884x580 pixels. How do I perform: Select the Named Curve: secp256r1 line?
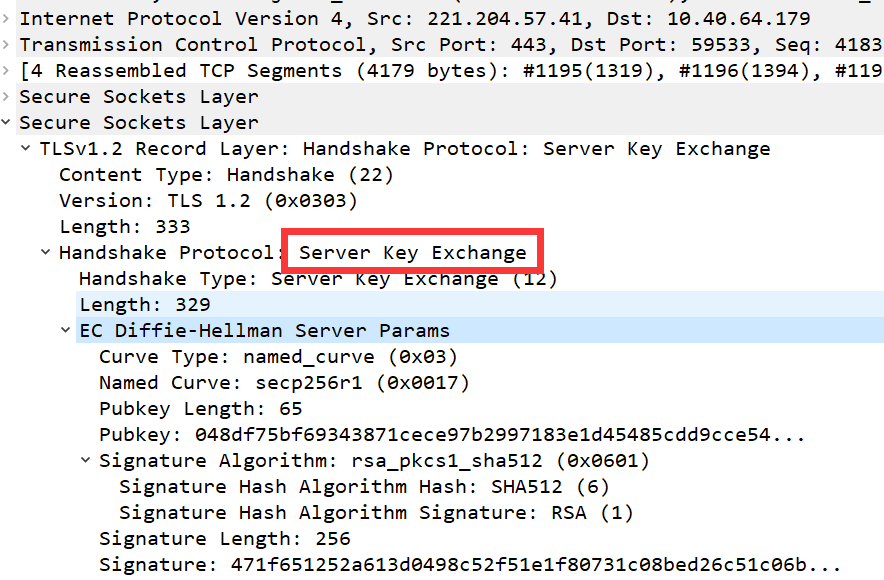coord(284,383)
